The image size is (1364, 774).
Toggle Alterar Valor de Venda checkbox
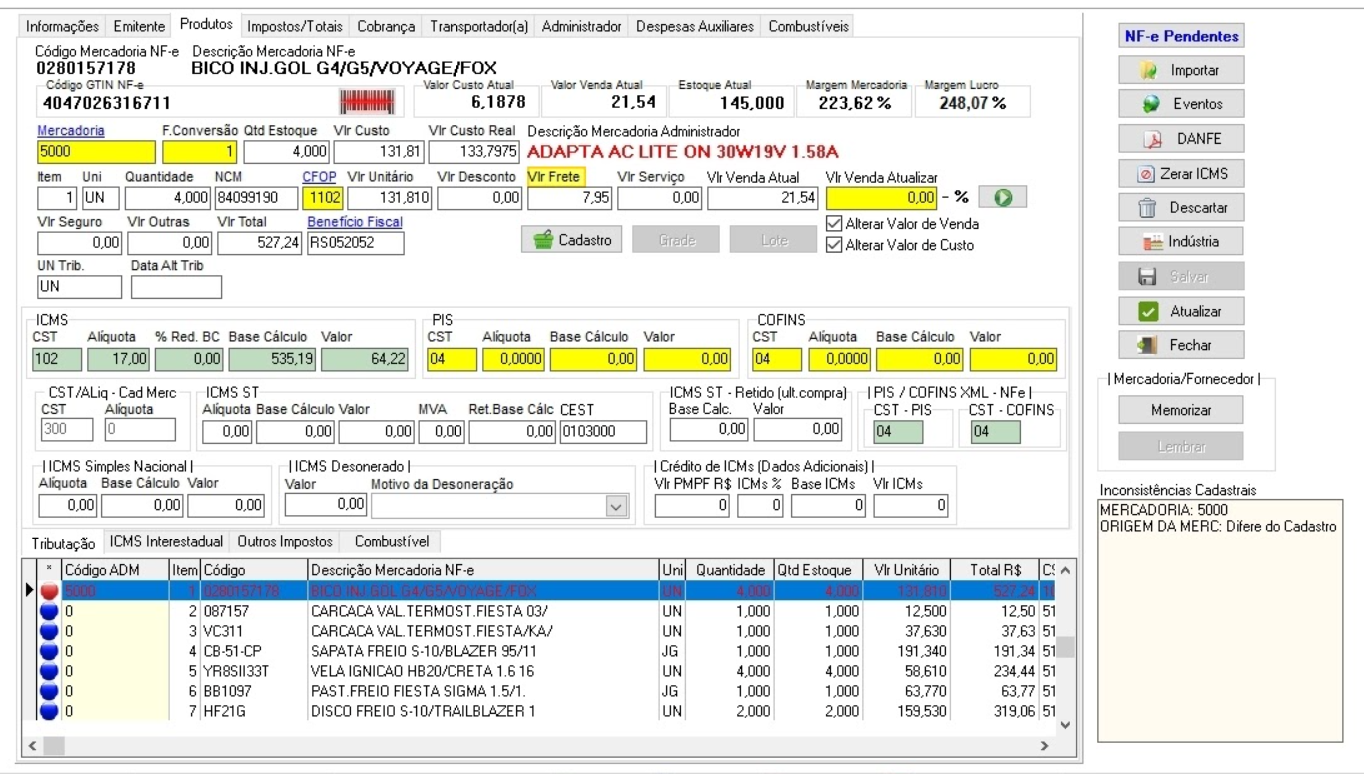(x=835, y=224)
